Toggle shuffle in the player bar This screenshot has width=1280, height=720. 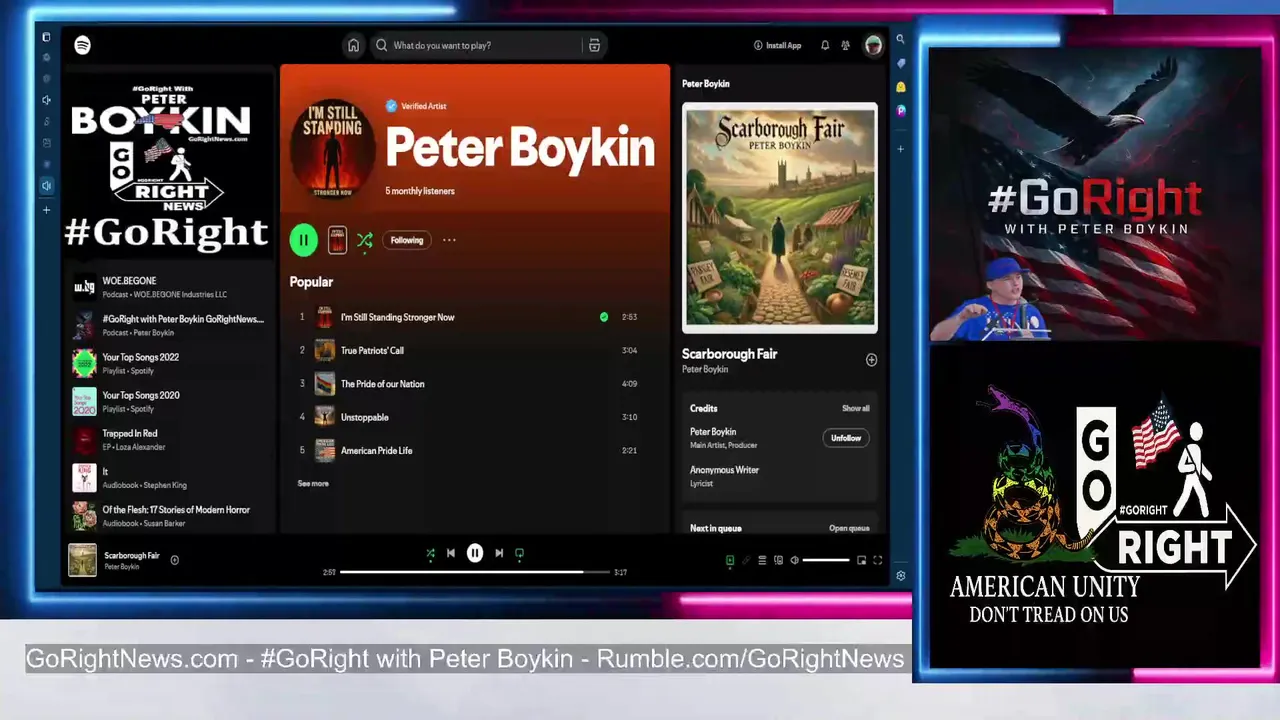tap(430, 553)
